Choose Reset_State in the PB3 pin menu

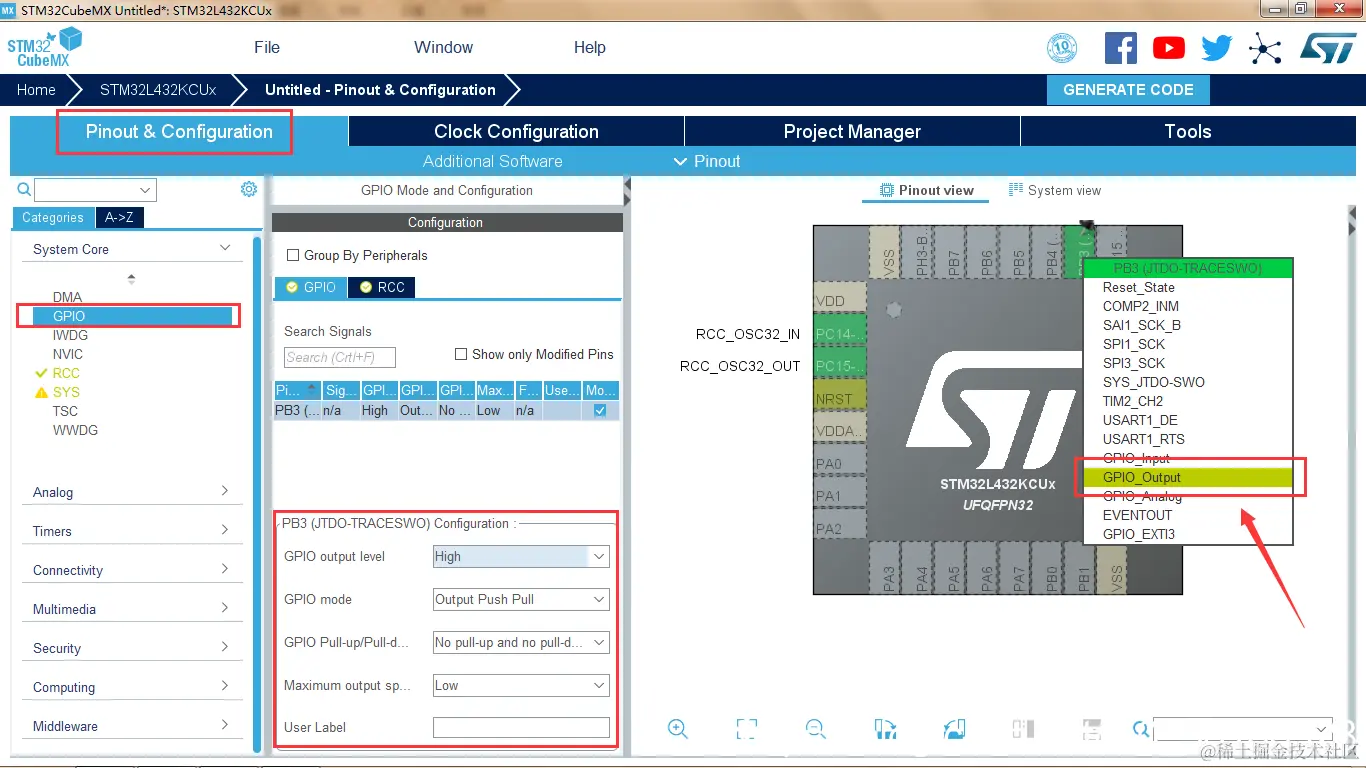(1188, 287)
